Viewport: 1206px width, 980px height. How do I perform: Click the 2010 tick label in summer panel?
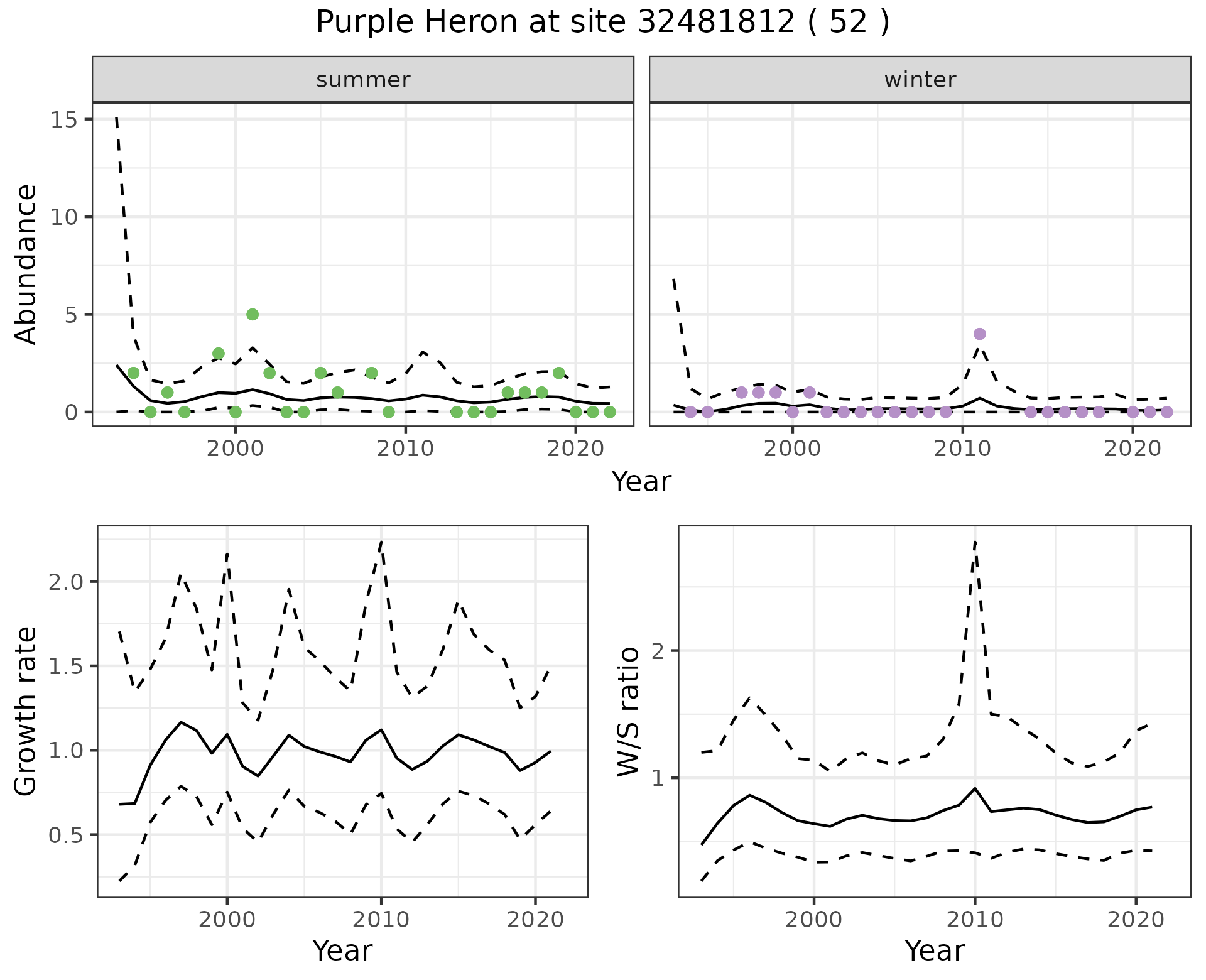tap(405, 449)
